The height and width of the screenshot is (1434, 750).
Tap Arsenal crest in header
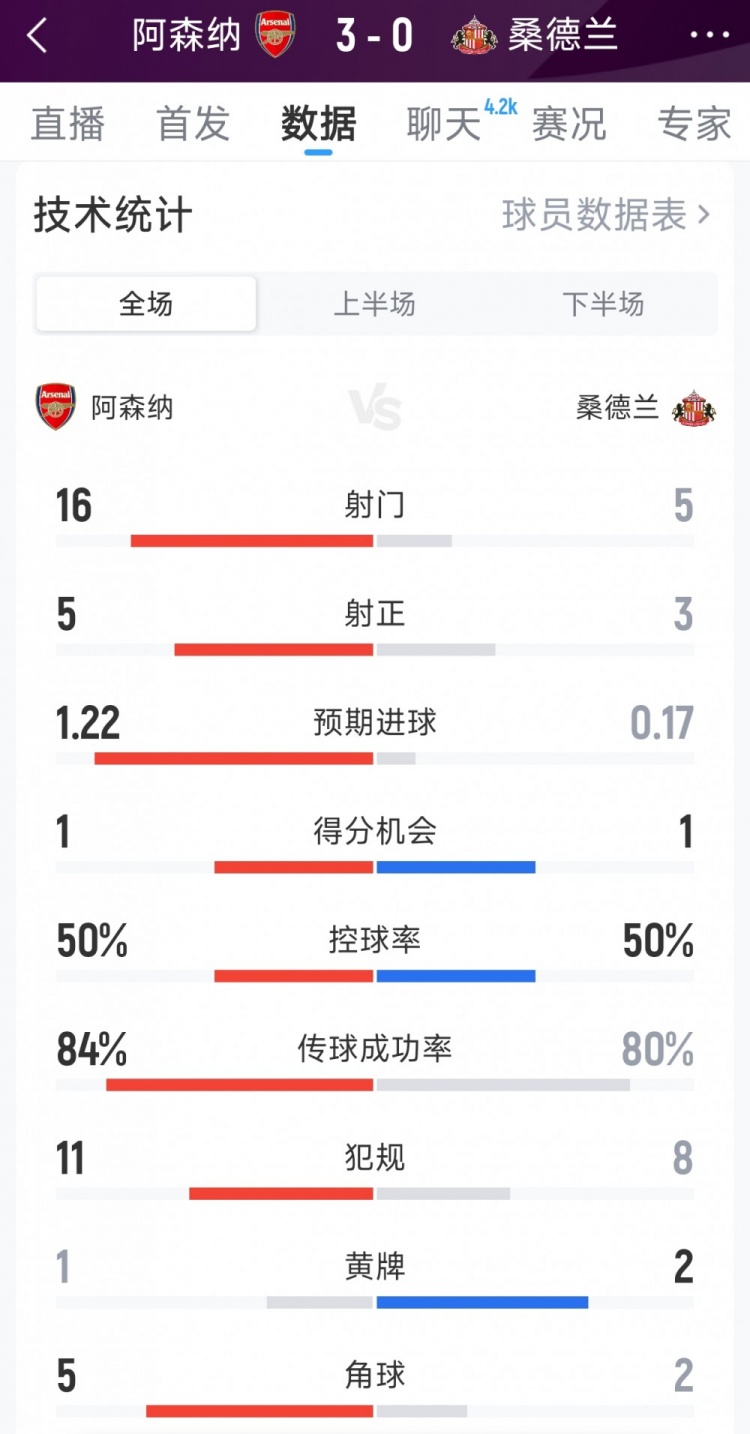(x=275, y=36)
